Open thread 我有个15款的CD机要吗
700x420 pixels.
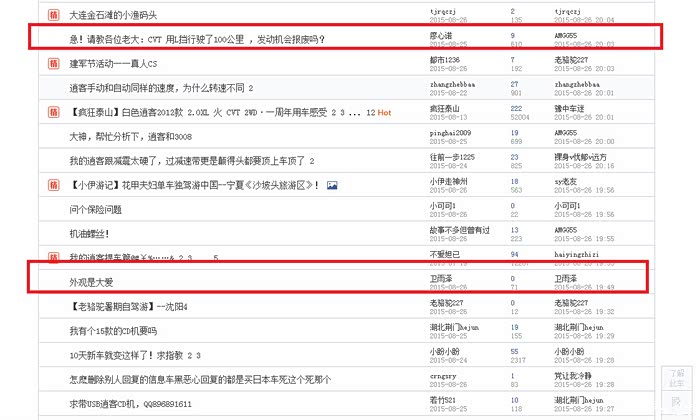(113, 331)
